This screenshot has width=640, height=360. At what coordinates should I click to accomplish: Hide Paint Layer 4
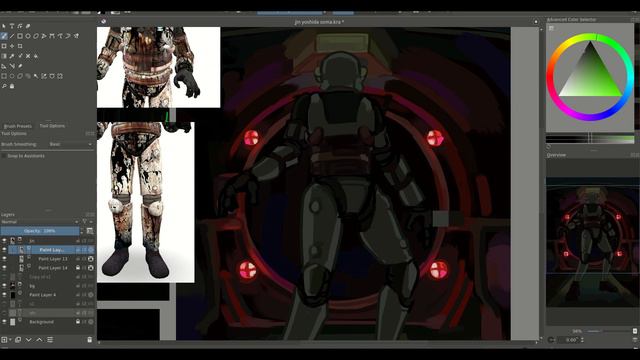[4, 295]
